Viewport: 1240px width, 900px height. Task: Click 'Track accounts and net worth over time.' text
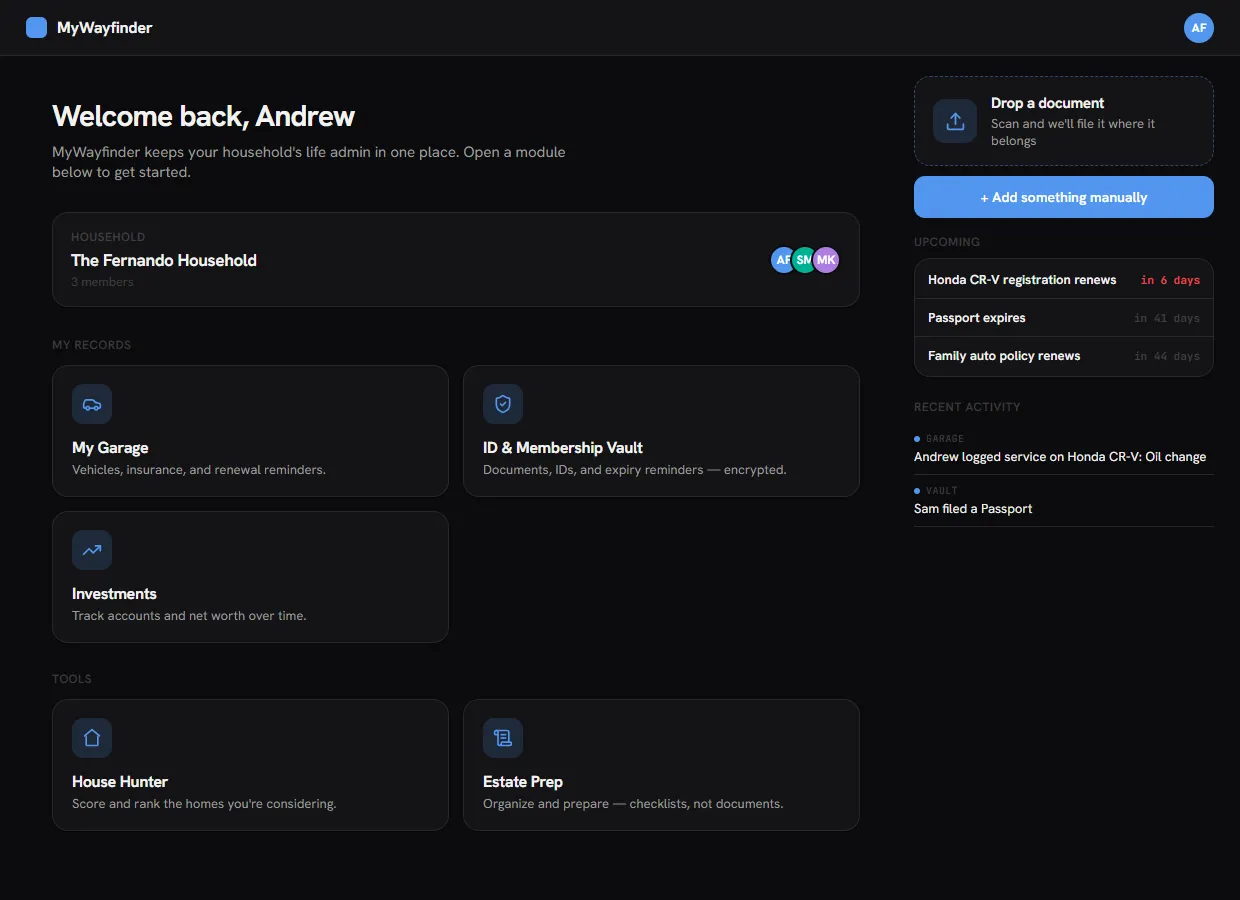189,616
